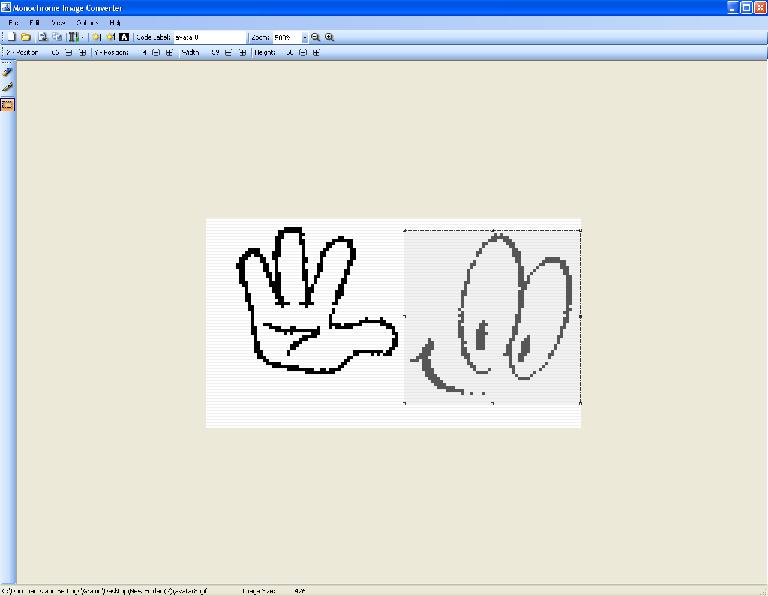768x596 pixels.
Task: Click the Copy icon in the toolbar
Action: click(43, 37)
